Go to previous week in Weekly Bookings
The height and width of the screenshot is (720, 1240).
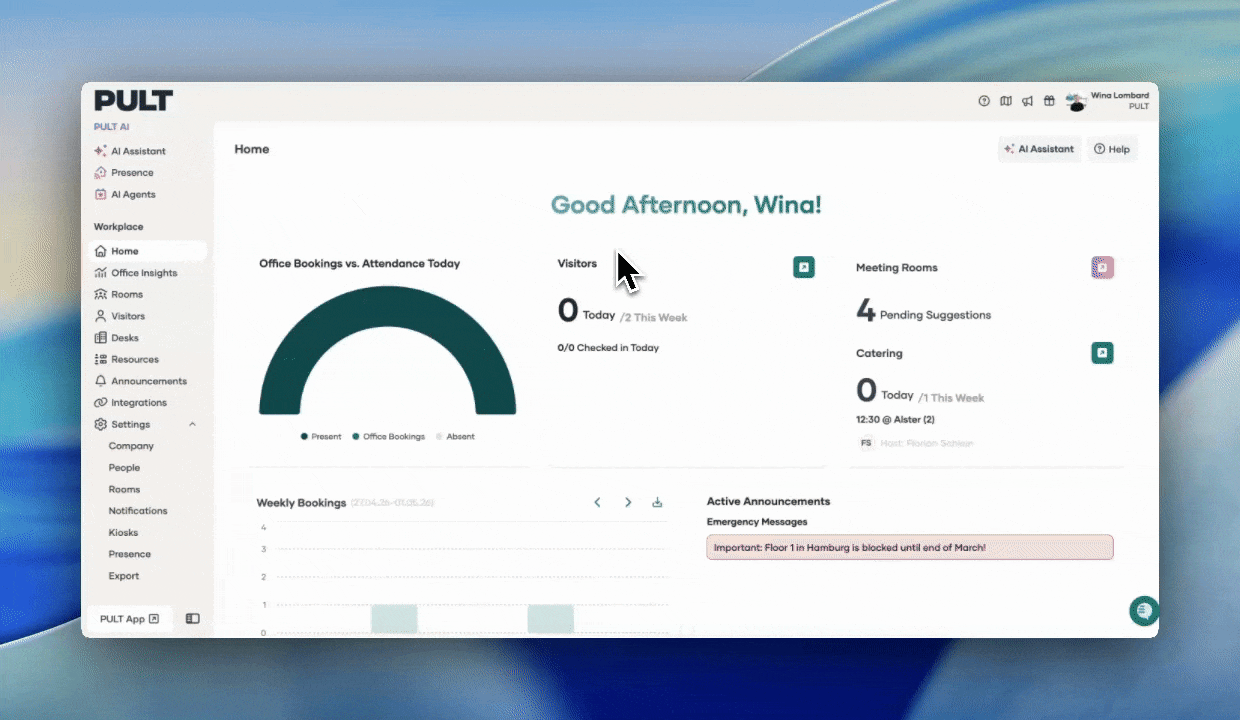coord(597,502)
